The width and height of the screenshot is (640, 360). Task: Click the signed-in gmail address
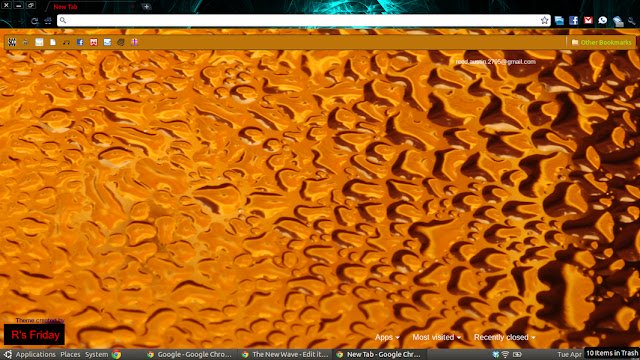click(496, 62)
